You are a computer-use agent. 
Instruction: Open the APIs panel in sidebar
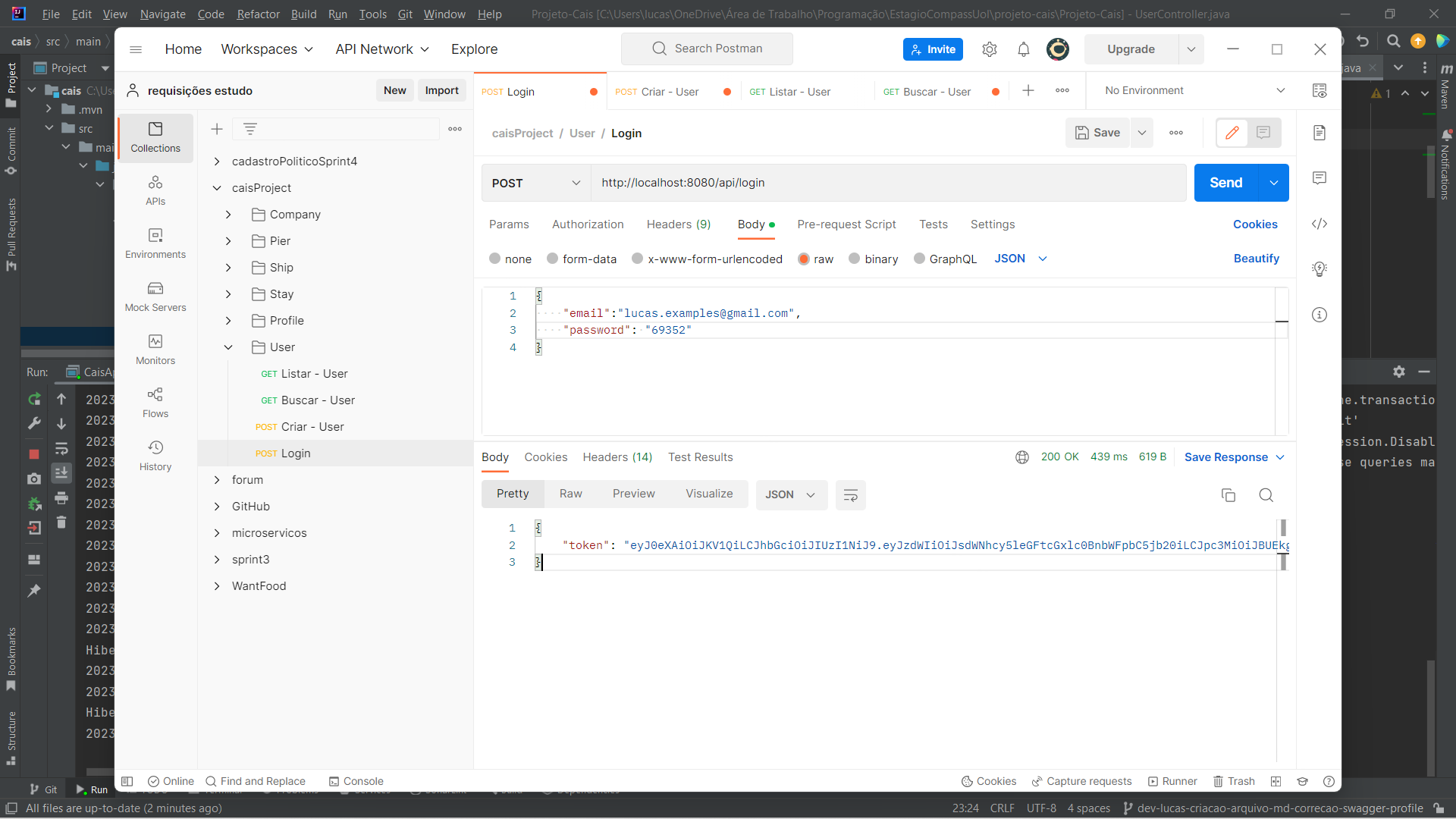[155, 190]
